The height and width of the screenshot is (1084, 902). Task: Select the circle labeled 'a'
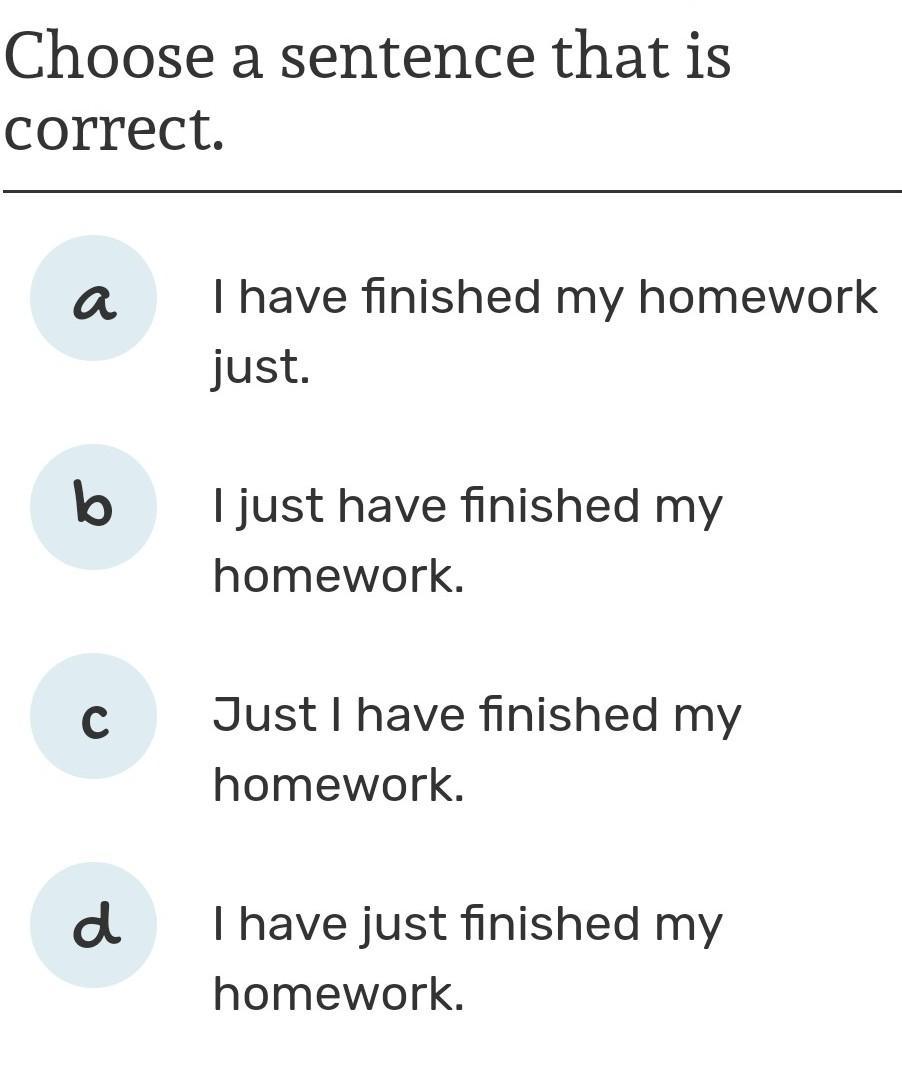(93, 298)
